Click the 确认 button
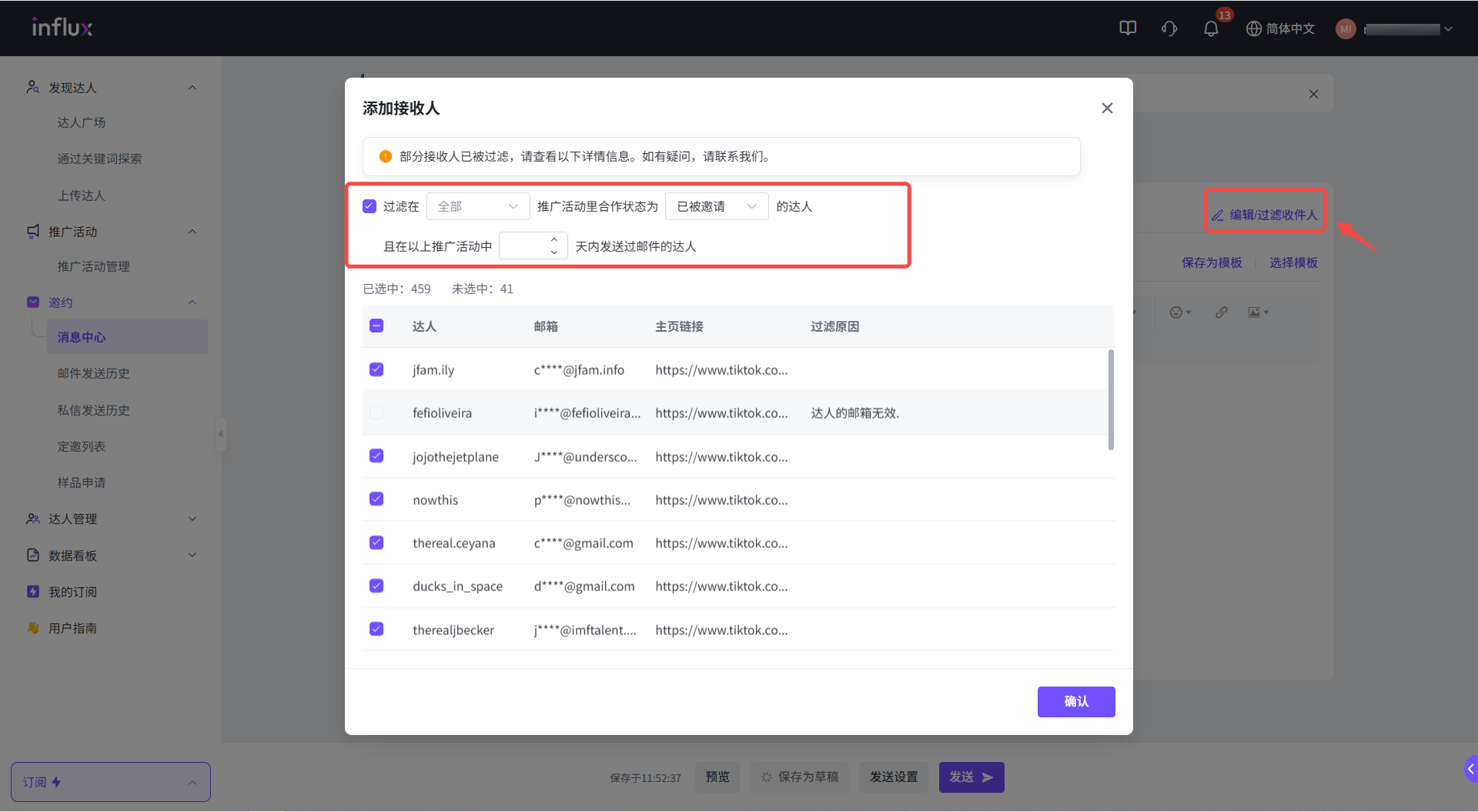Screen dimensions: 1478x812 point(1075,702)
